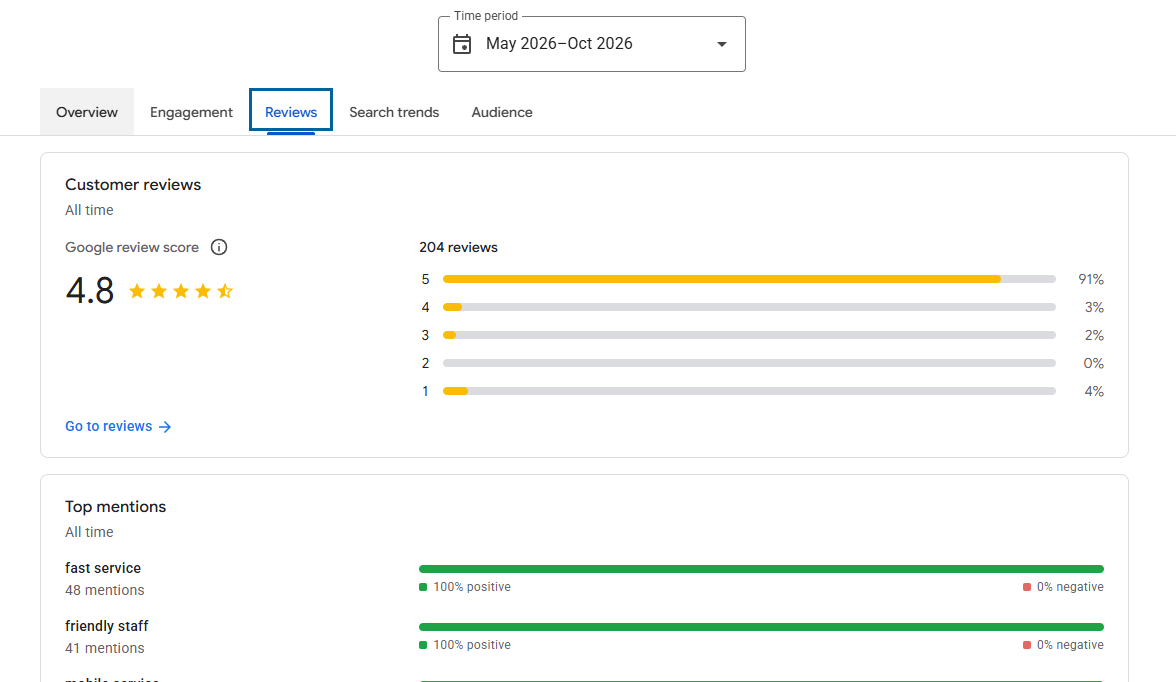1176x682 pixels.
Task: Select the Reviews tab
Action: pyautogui.click(x=291, y=112)
